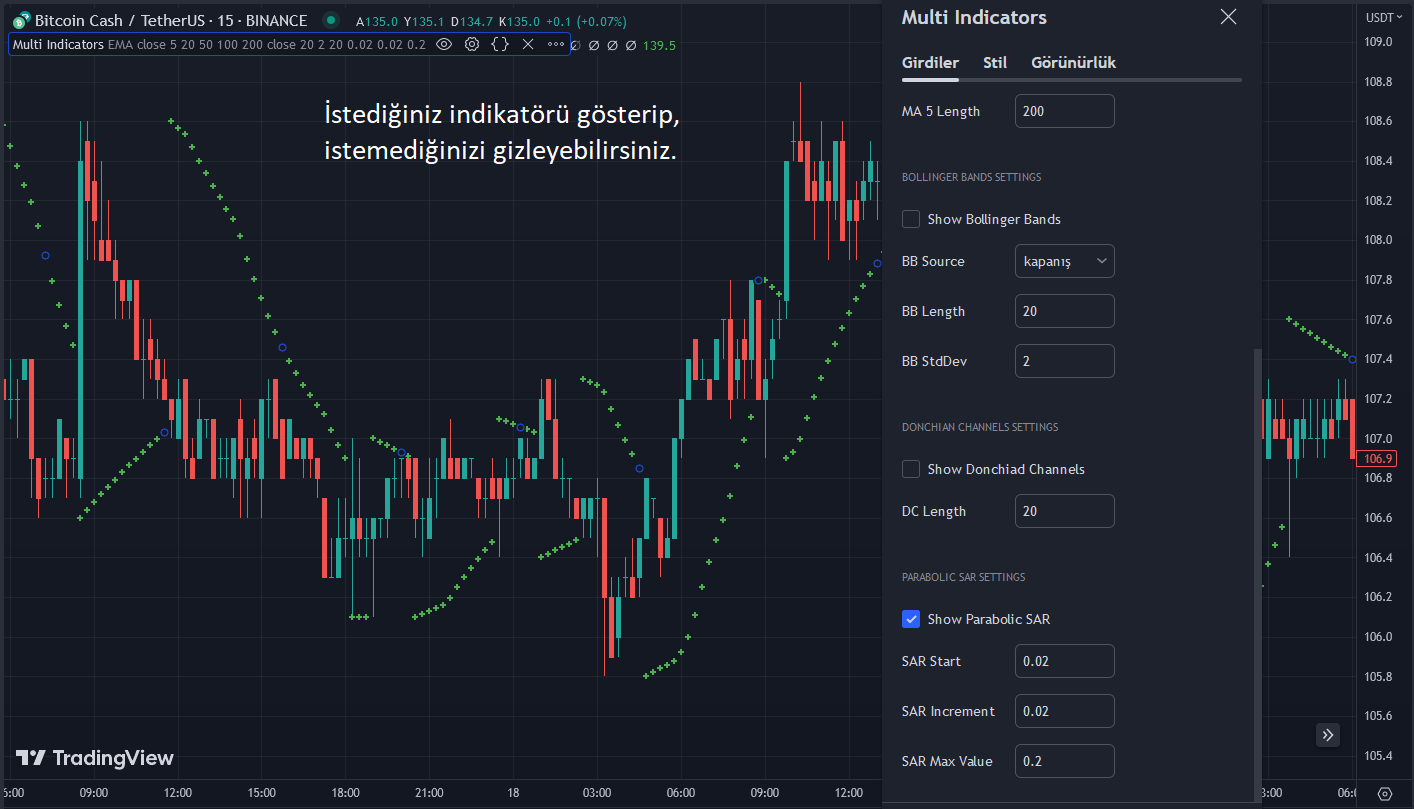This screenshot has width=1414, height=809.
Task: Switch to the Stil tab
Action: 995,62
